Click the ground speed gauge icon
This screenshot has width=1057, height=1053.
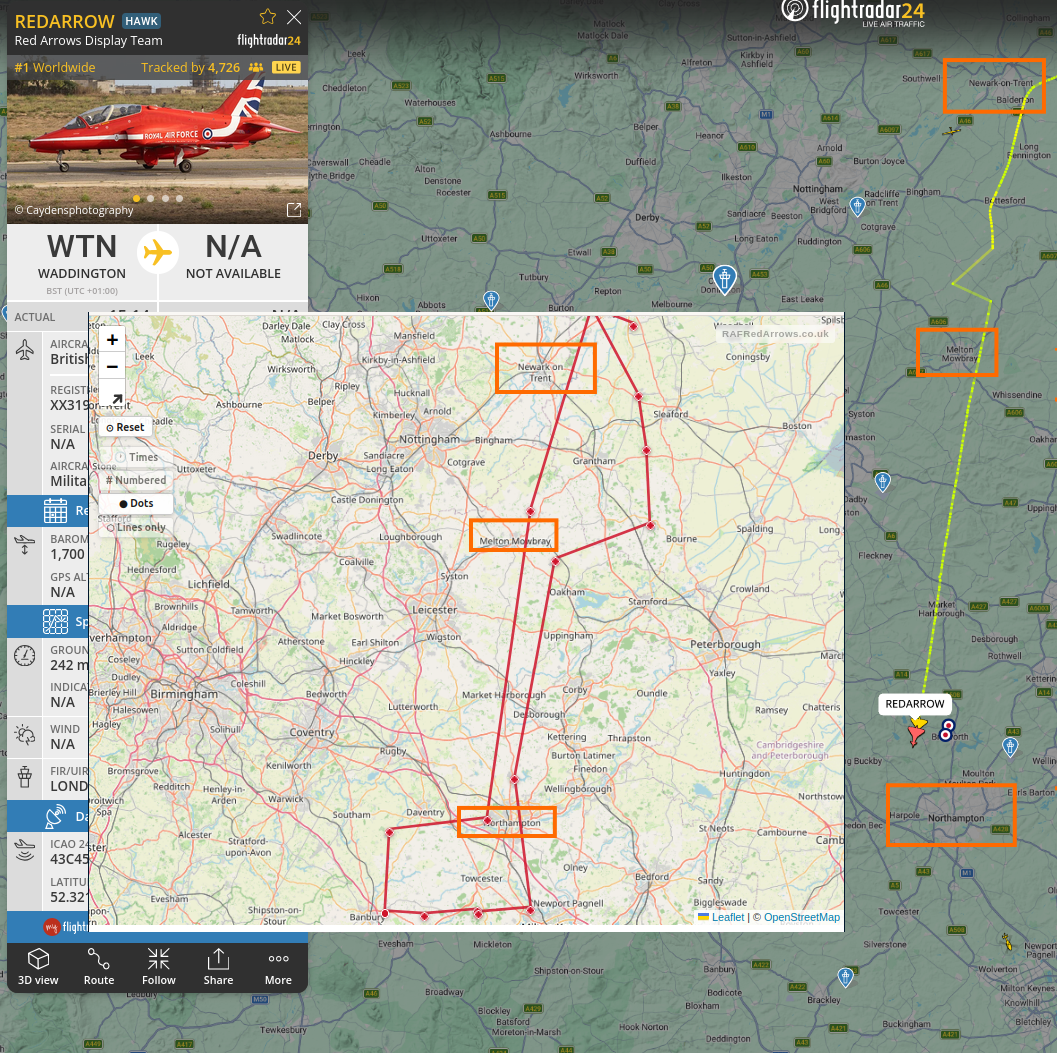tap(25, 655)
